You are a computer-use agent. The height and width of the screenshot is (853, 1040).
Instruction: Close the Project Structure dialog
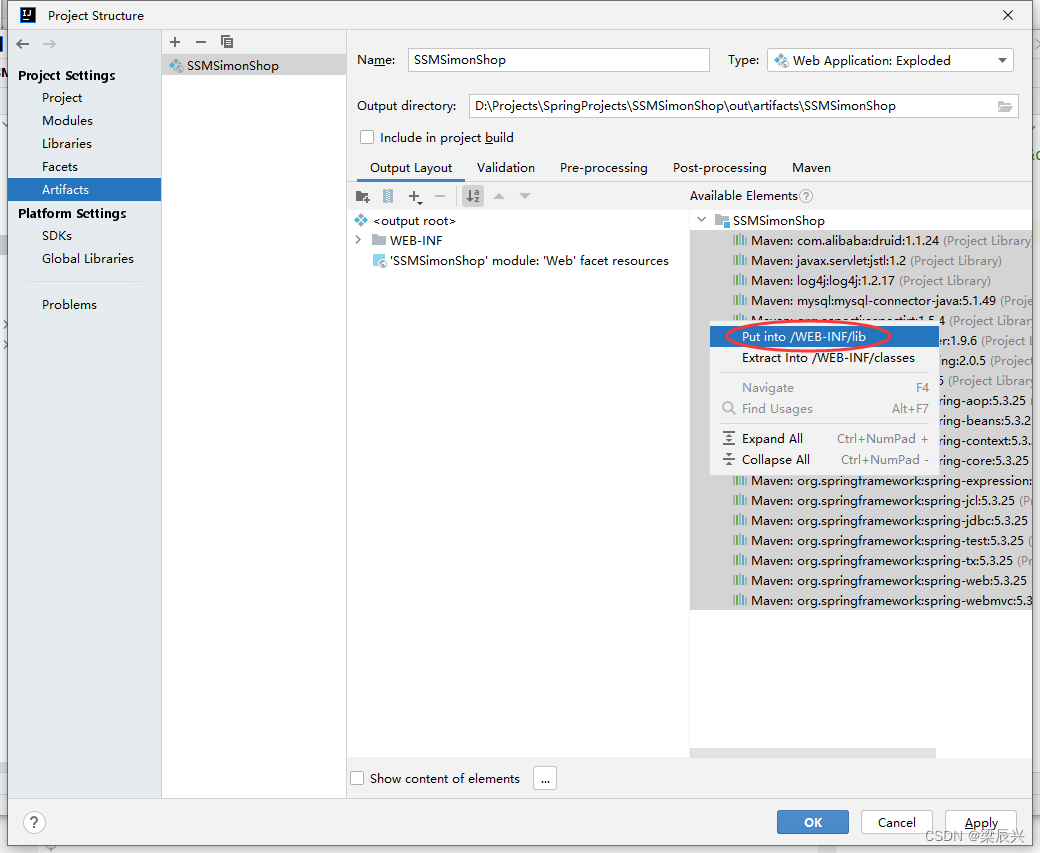pyautogui.click(x=1008, y=15)
